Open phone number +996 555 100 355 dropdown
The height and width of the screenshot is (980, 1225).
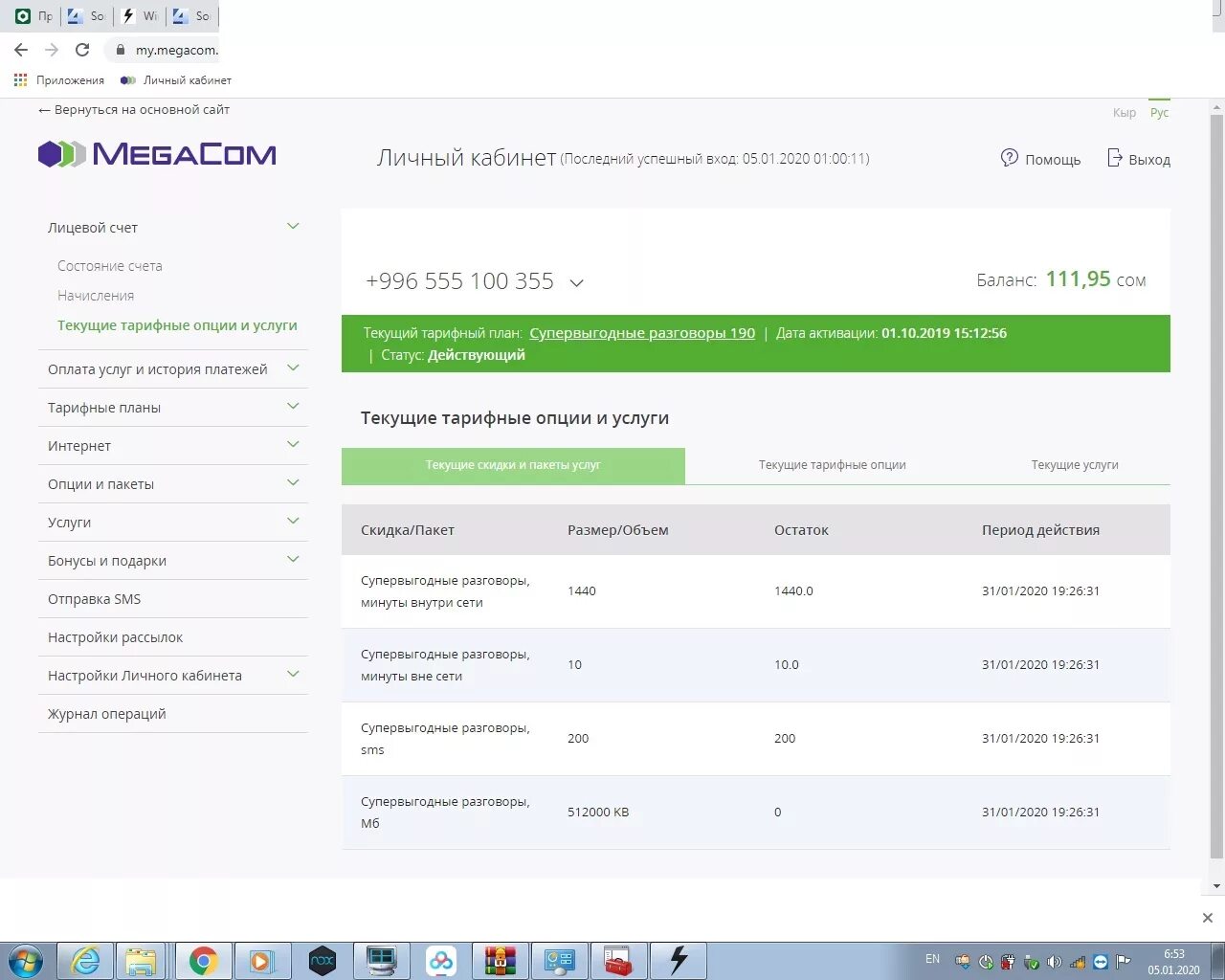click(x=576, y=283)
